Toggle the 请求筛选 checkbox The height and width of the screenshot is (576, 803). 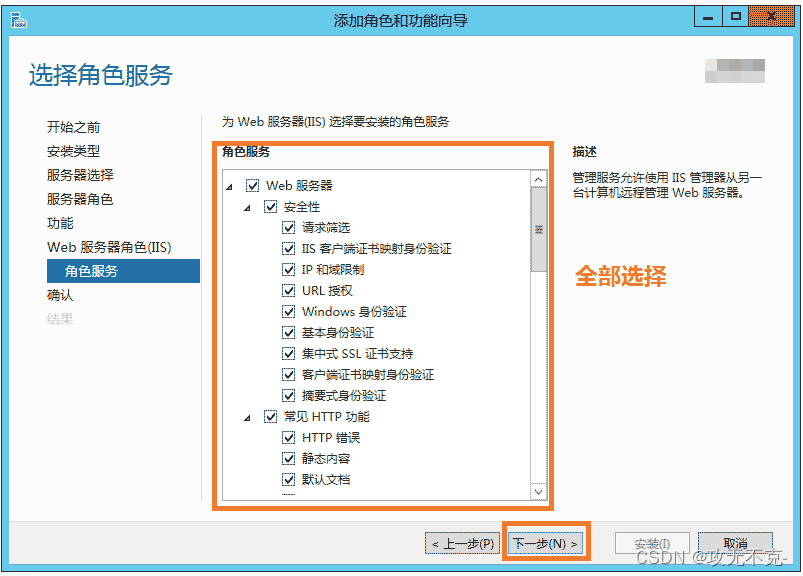click(x=289, y=227)
